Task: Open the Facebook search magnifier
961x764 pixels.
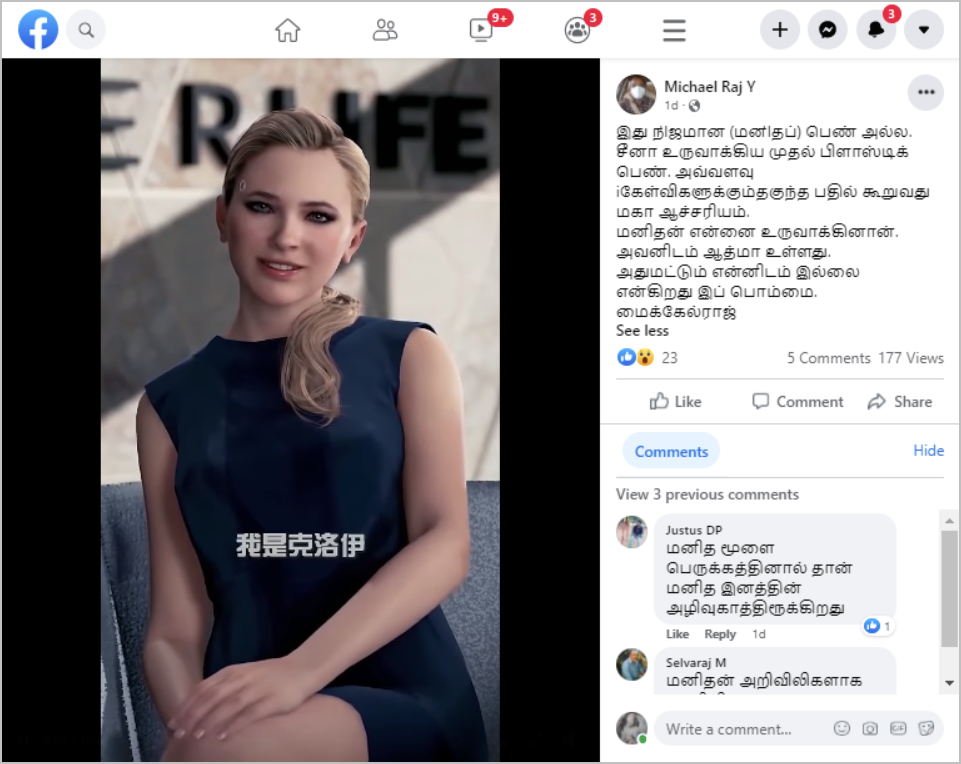Action: tap(86, 29)
